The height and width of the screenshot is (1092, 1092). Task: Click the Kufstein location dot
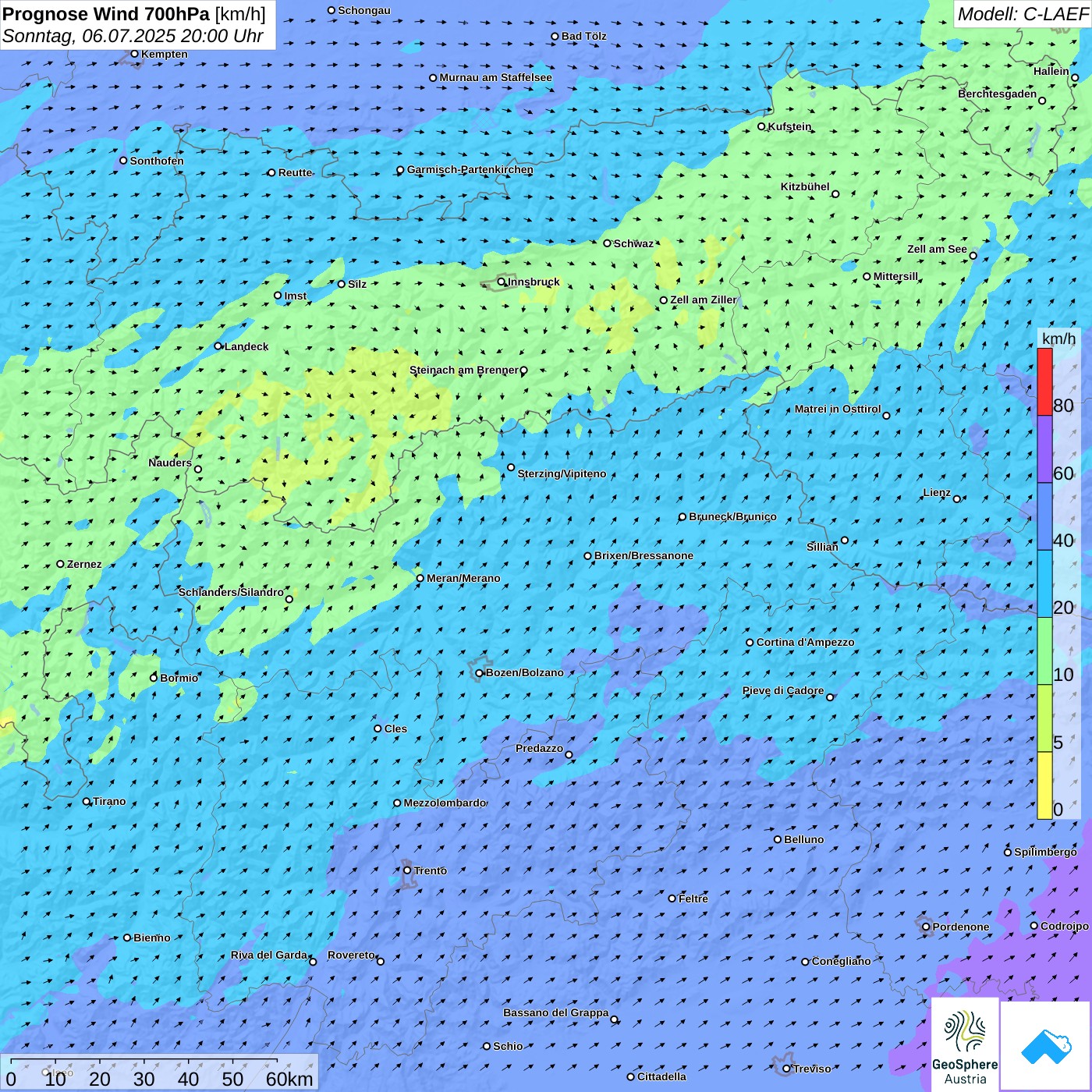pos(762,126)
